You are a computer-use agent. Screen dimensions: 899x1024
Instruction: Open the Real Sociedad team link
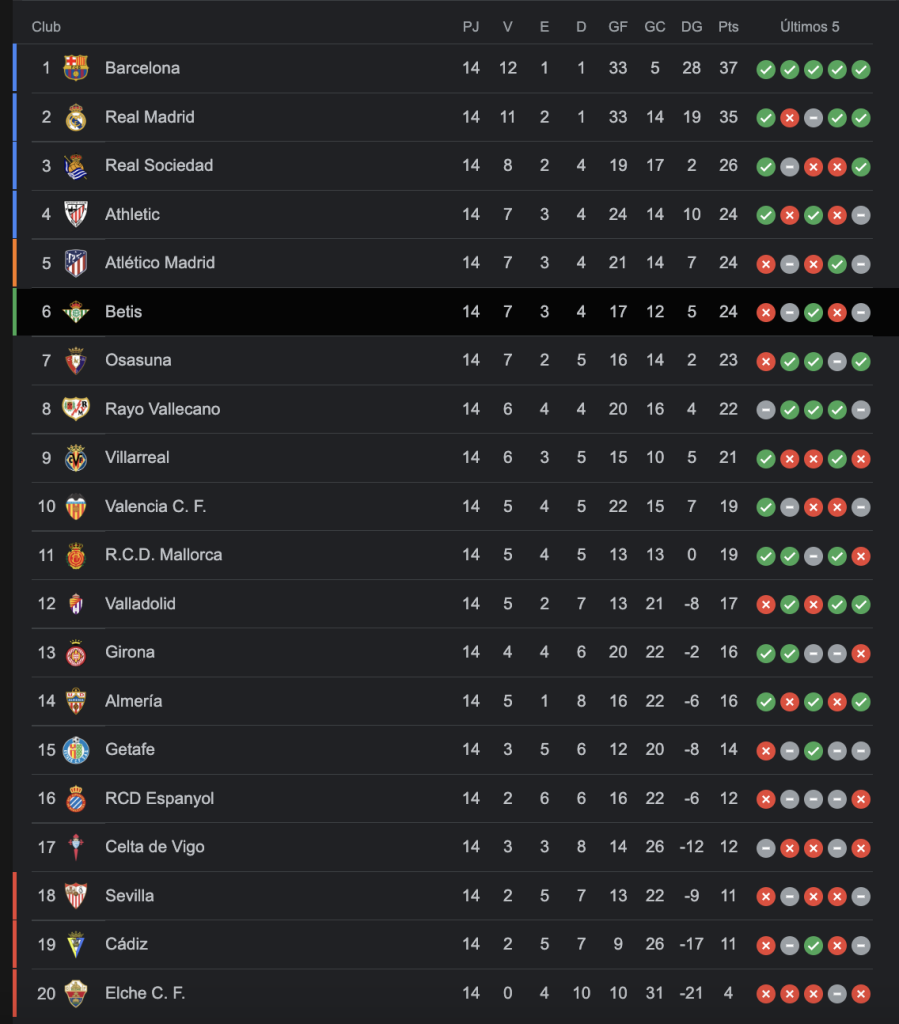click(x=159, y=165)
